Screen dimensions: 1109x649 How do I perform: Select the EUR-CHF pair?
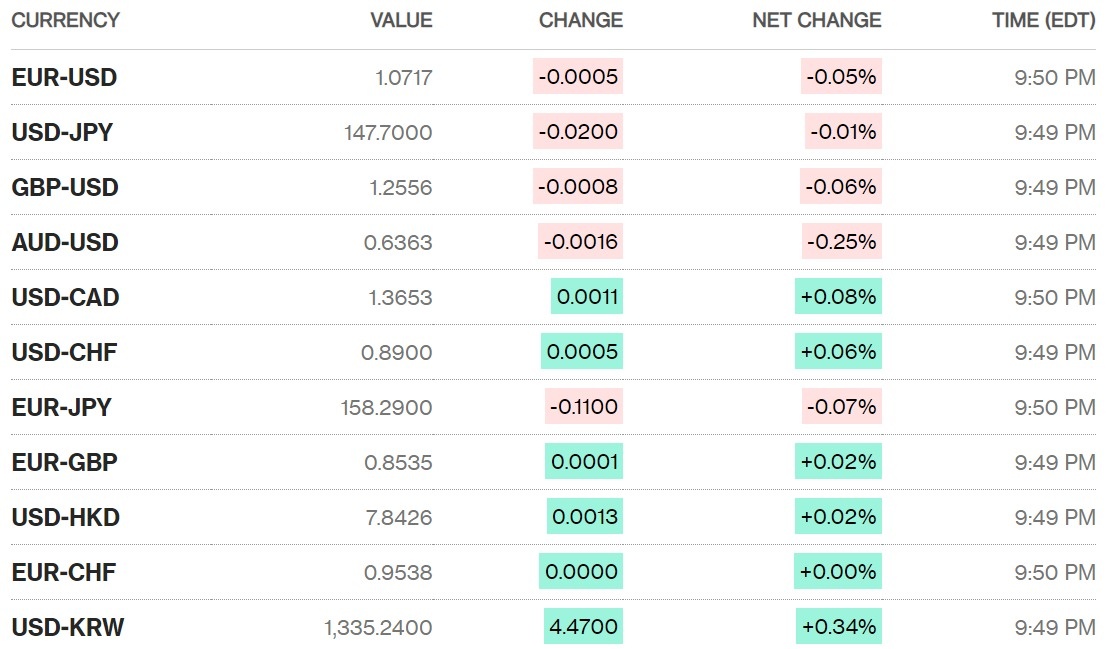63,572
